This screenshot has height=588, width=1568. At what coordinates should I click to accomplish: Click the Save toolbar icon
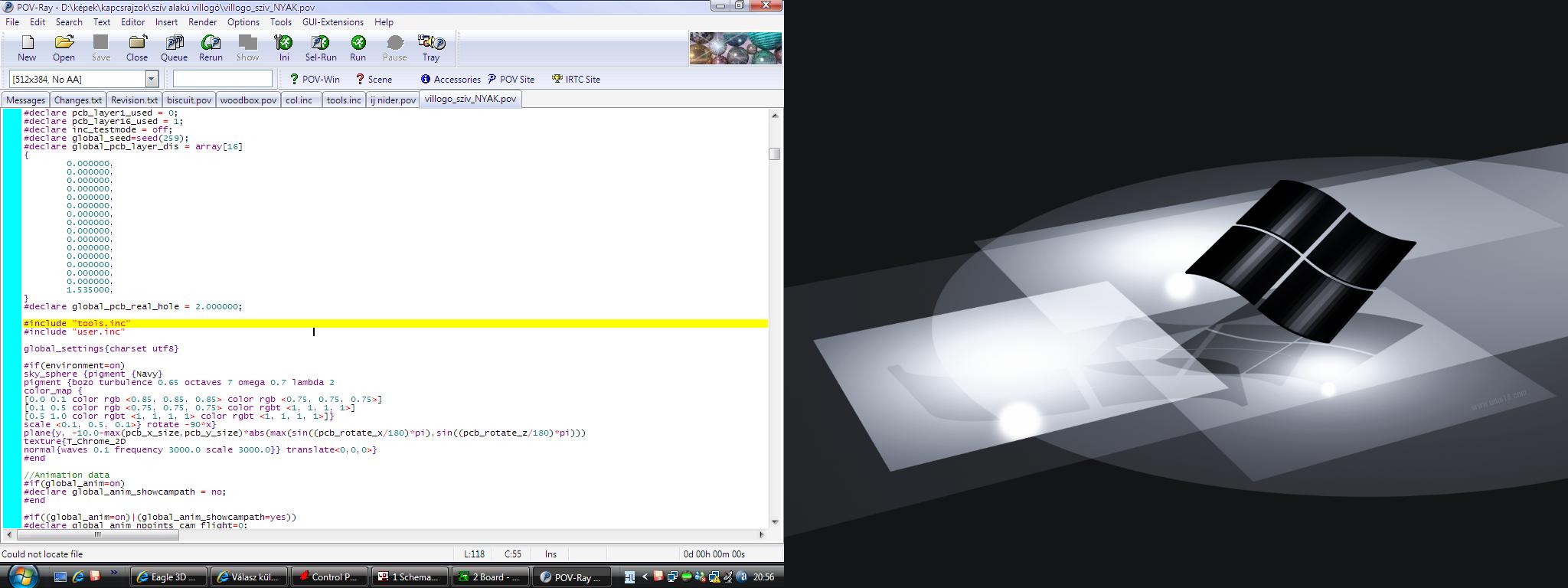coord(100,47)
